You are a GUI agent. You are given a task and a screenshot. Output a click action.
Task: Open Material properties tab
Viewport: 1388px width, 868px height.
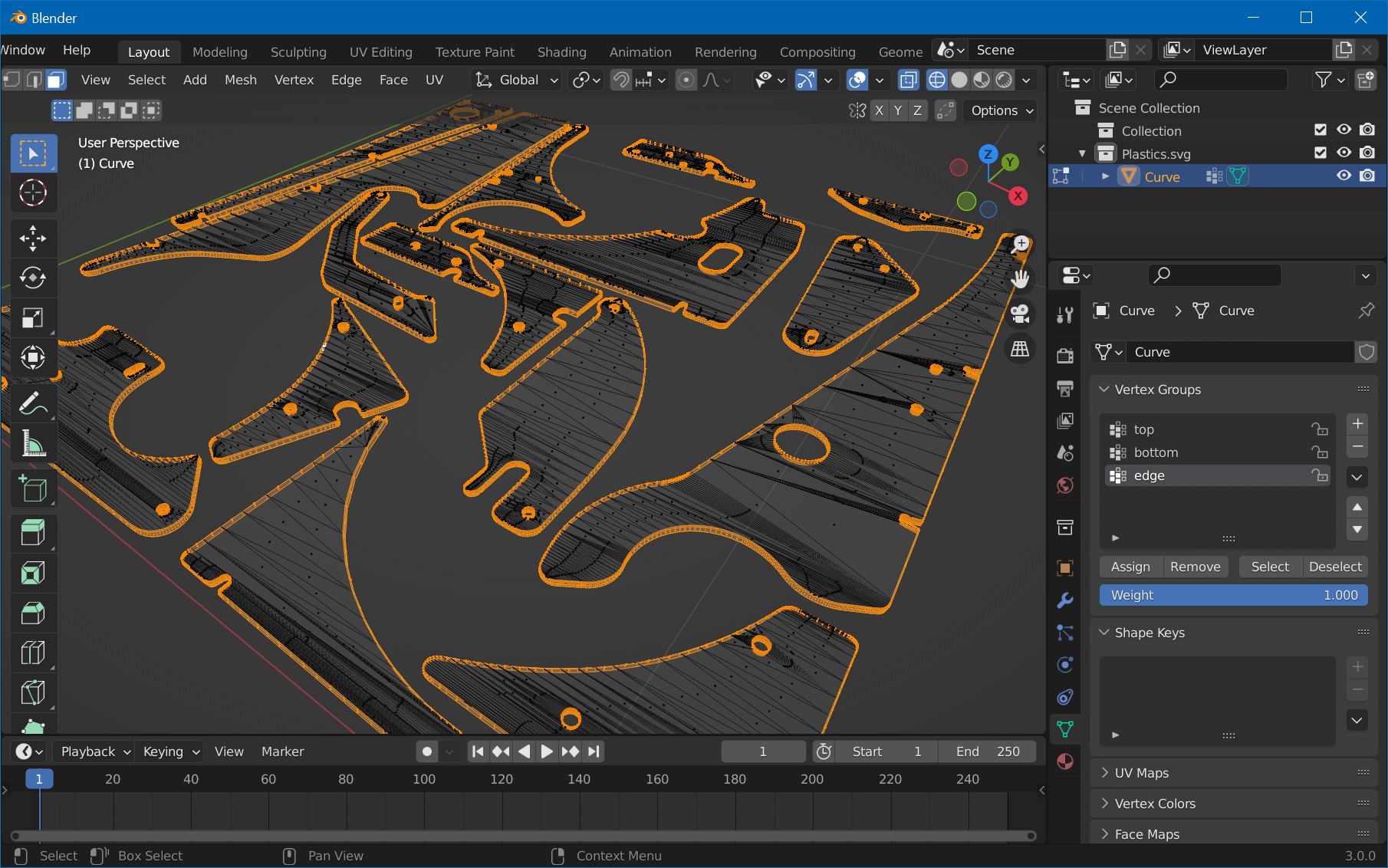click(x=1065, y=761)
